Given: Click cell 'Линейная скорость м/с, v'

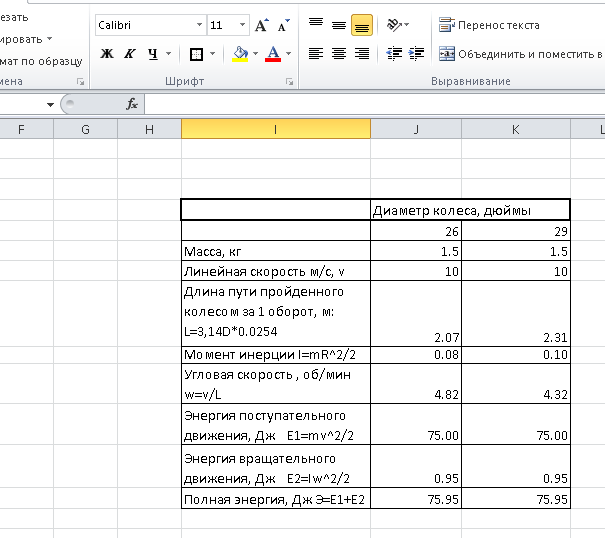Looking at the screenshot, I should tap(275, 271).
